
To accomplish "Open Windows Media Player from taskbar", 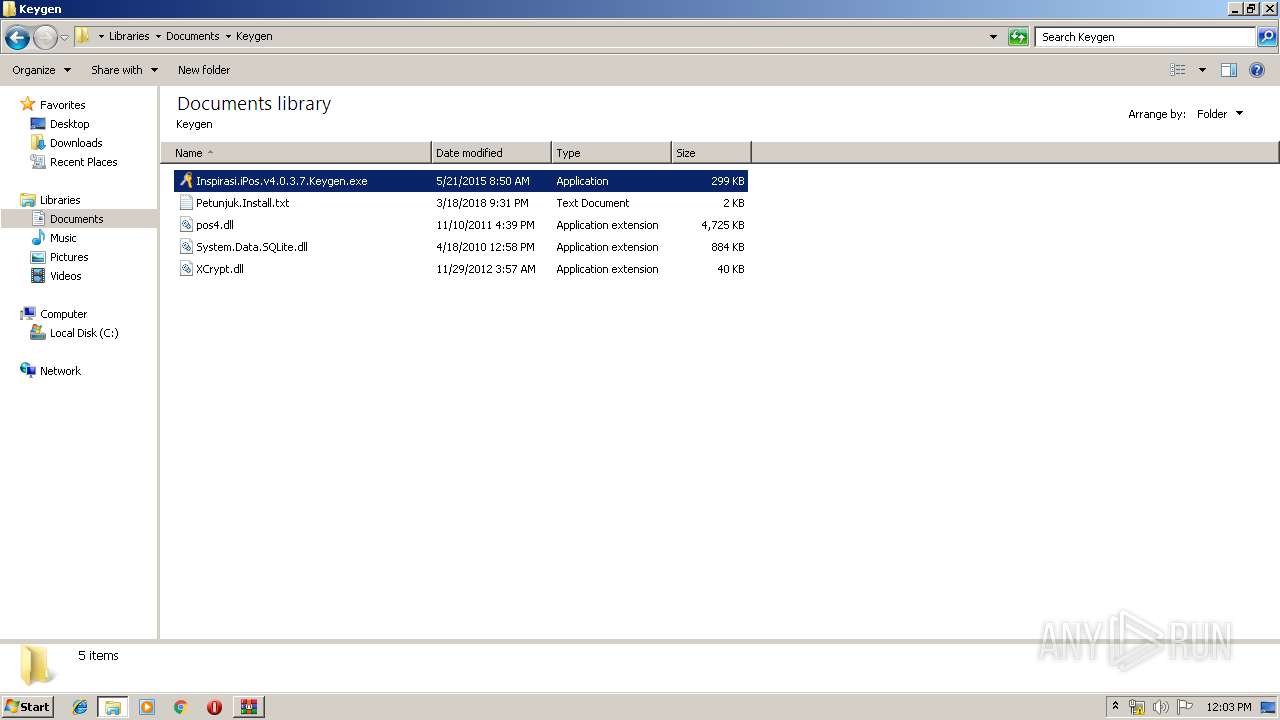I will pos(147,707).
